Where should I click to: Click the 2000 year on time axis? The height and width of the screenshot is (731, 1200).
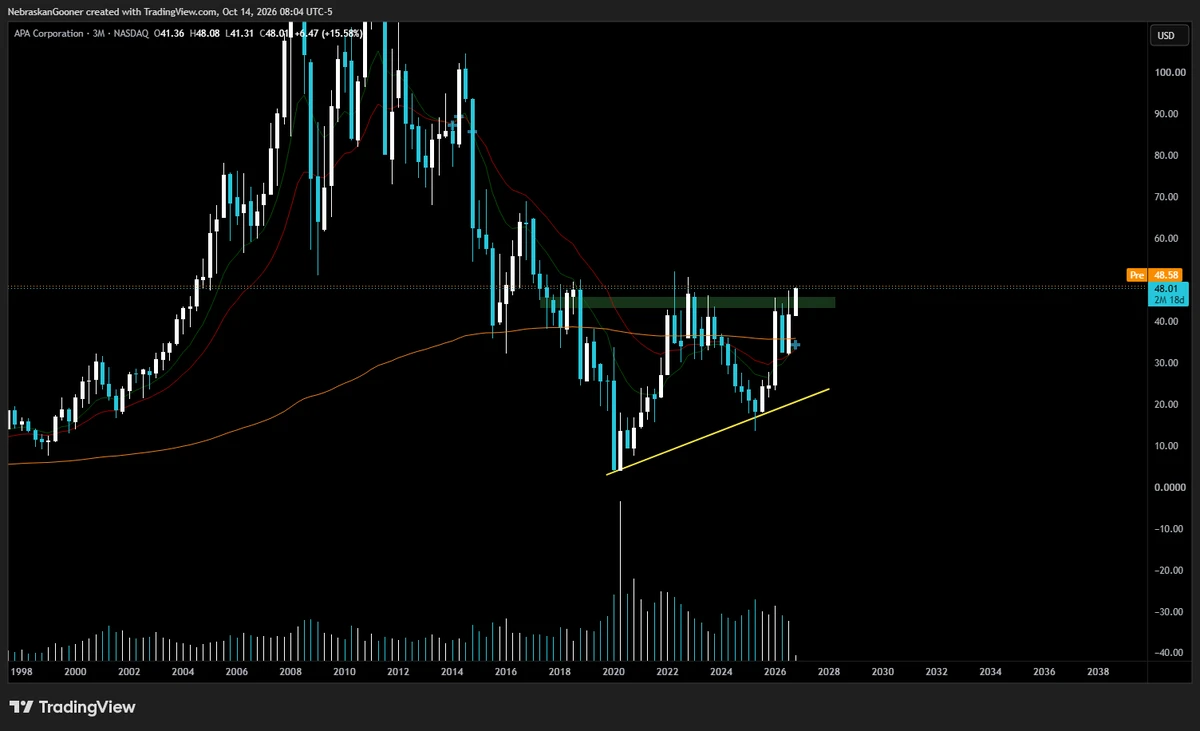[x=74, y=672]
